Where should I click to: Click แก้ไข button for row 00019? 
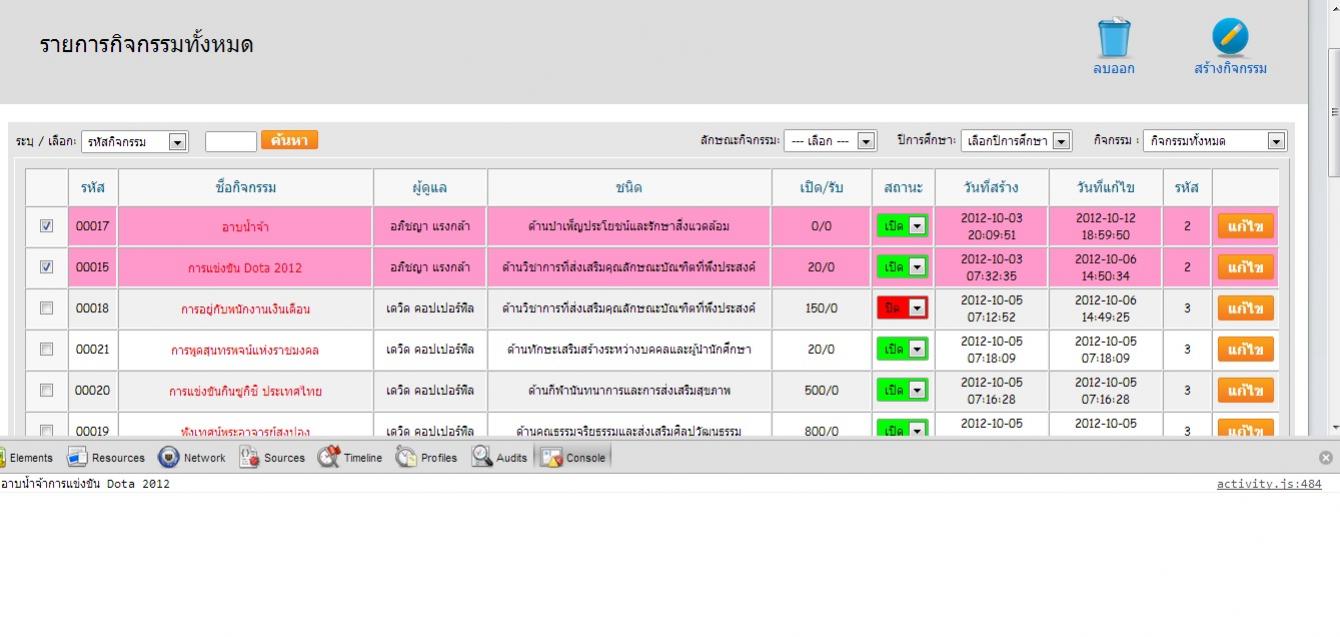pos(1245,429)
